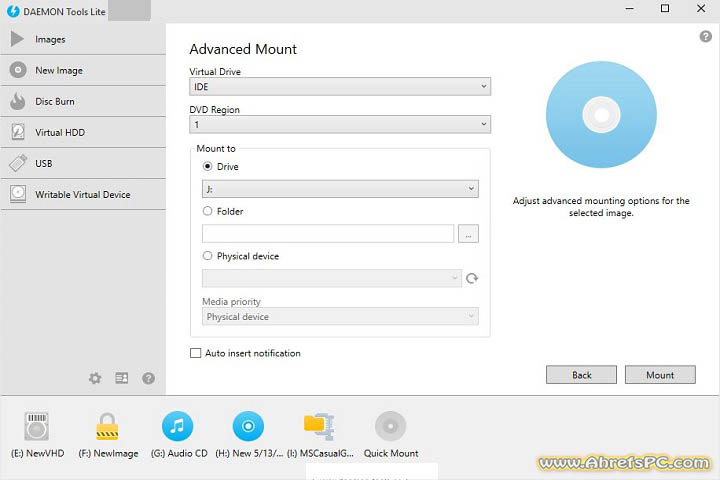720x480 pixels.
Task: Click the USB stick icon
Action: point(18,163)
